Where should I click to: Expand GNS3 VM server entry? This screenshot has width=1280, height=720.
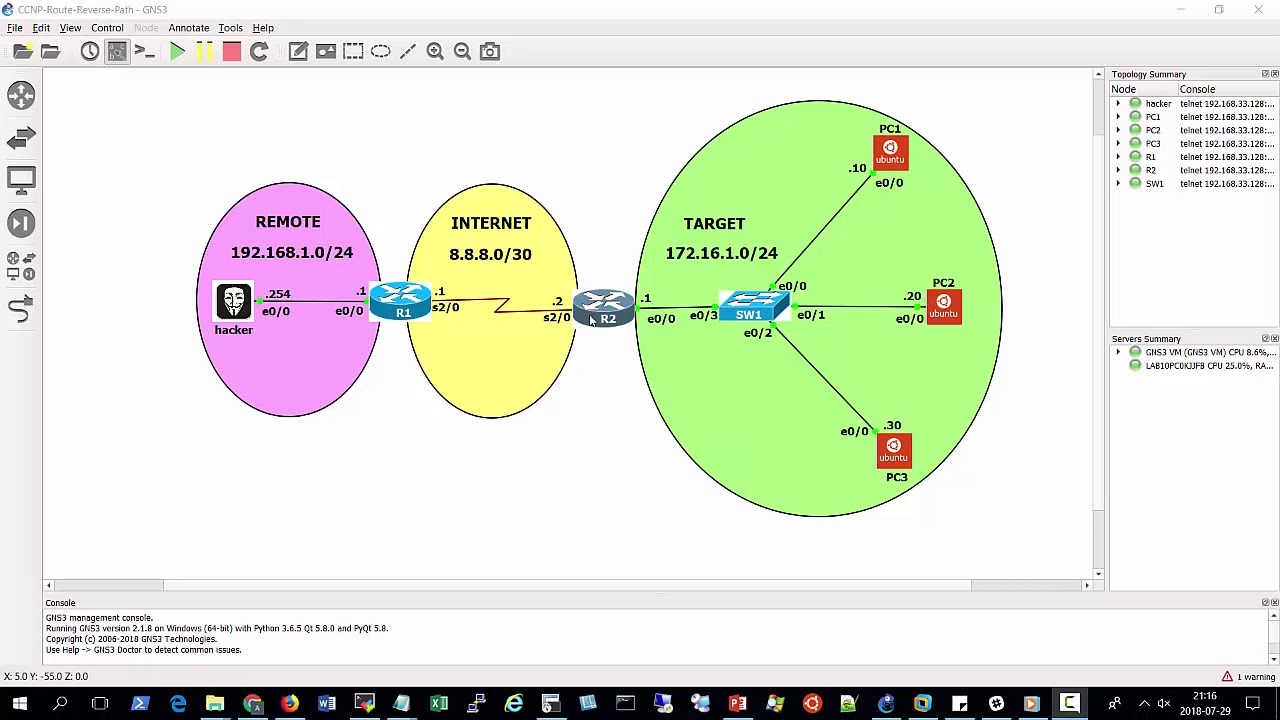click(x=1118, y=352)
